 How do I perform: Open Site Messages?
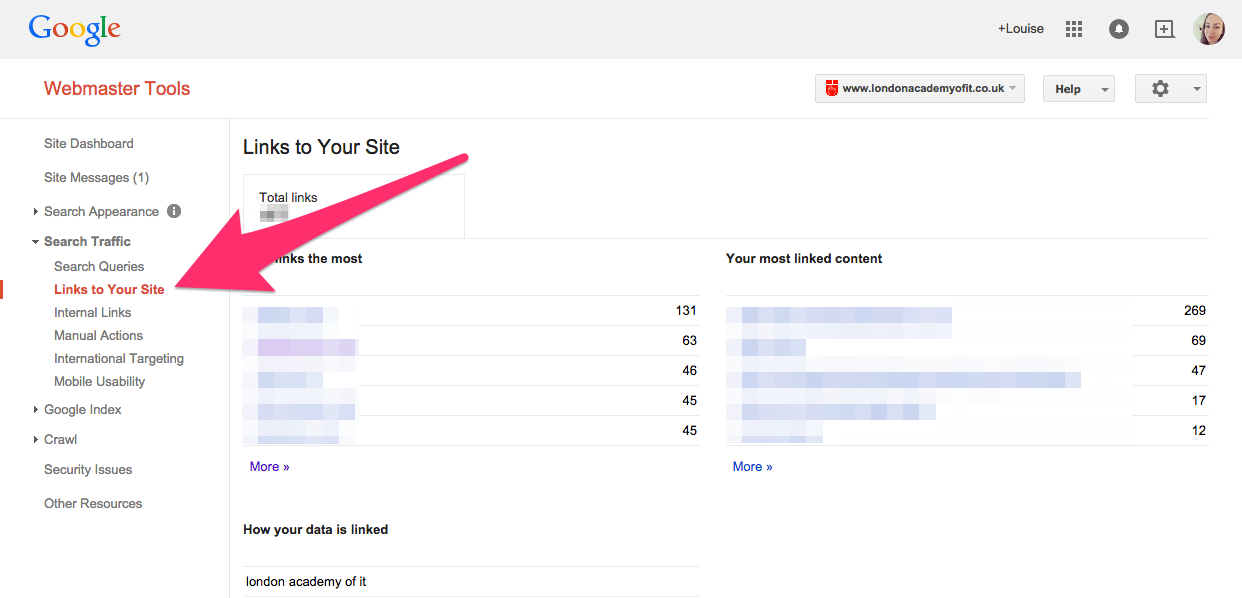coord(96,177)
